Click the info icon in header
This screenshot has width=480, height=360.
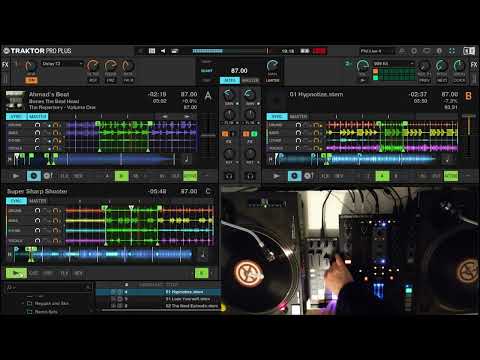tap(439, 51)
